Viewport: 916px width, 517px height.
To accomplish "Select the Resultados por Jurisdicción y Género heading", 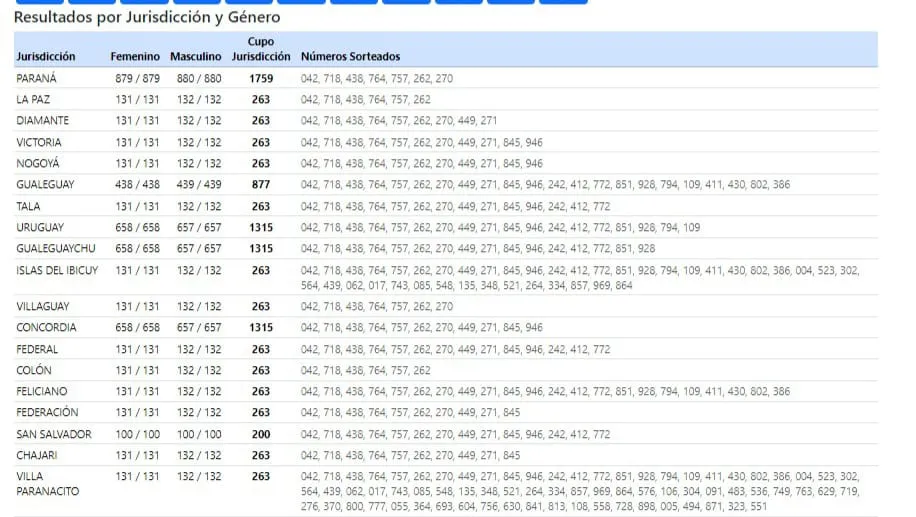I will click(147, 17).
